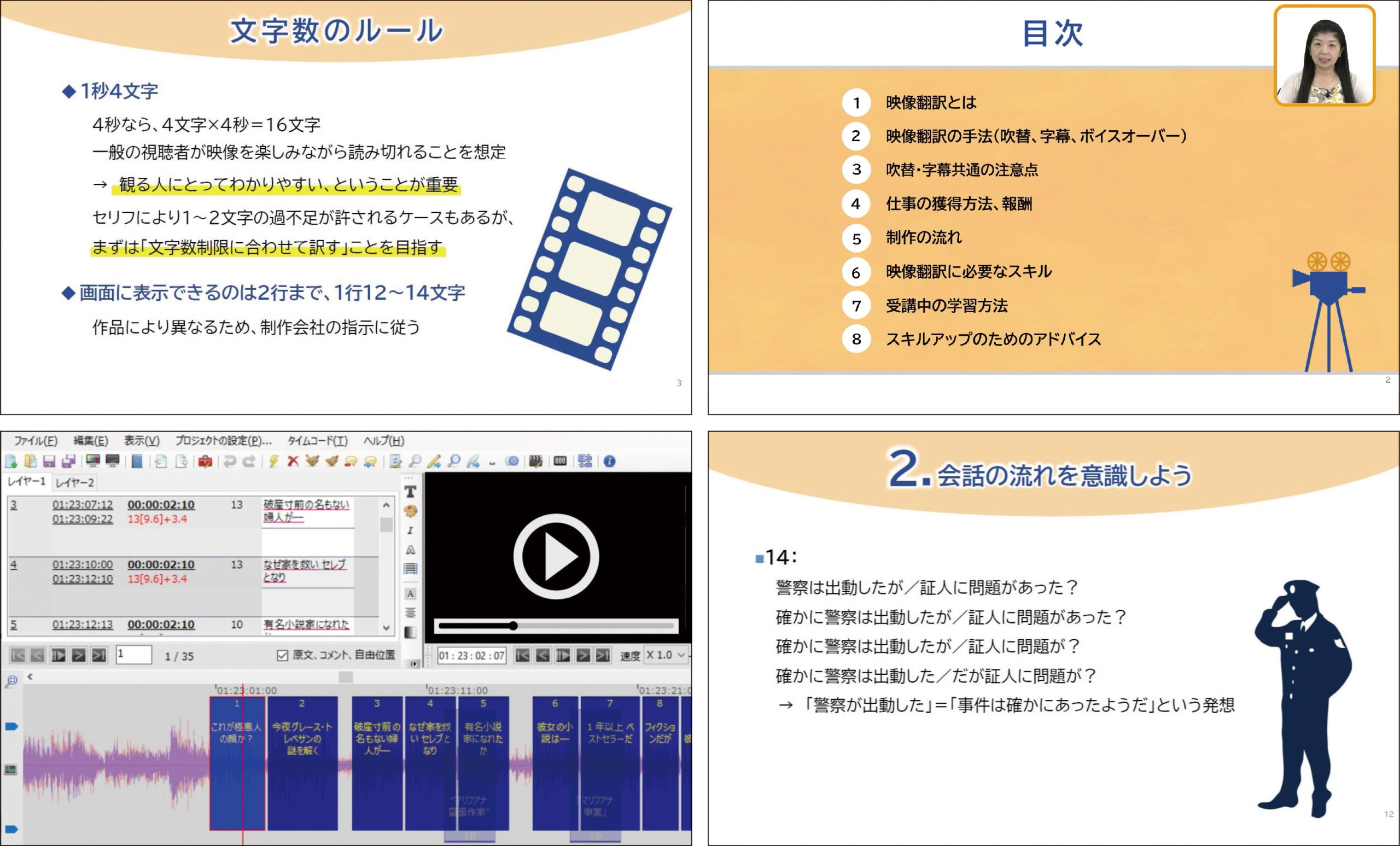
Task: Click the color-bars monitor icon
Action: coord(93,461)
